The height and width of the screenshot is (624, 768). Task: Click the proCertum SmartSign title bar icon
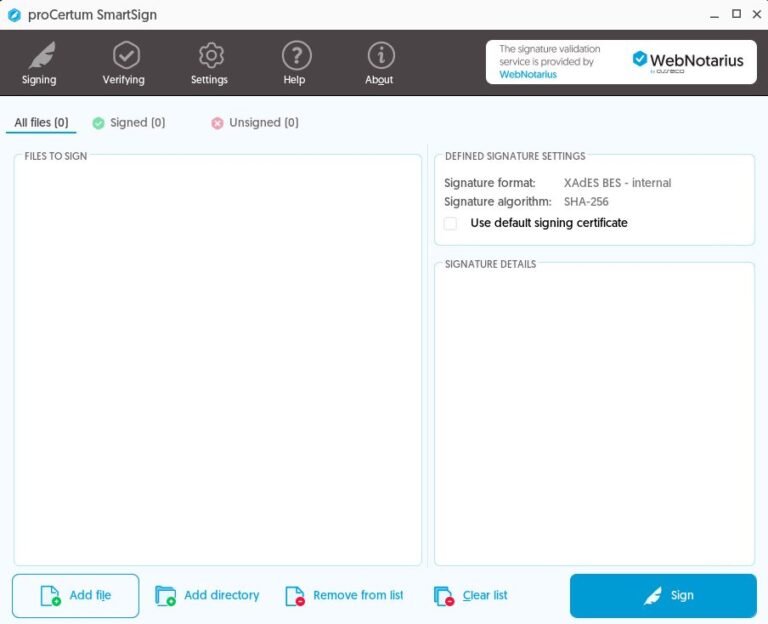click(x=14, y=15)
